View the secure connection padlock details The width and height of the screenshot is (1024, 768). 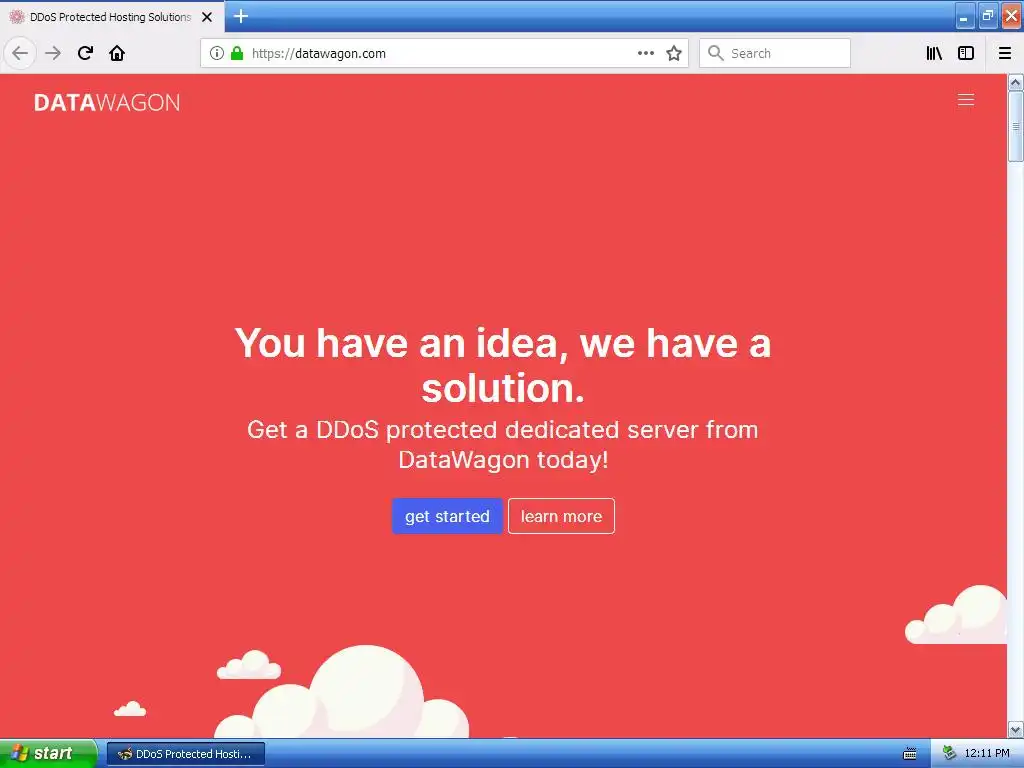237,53
